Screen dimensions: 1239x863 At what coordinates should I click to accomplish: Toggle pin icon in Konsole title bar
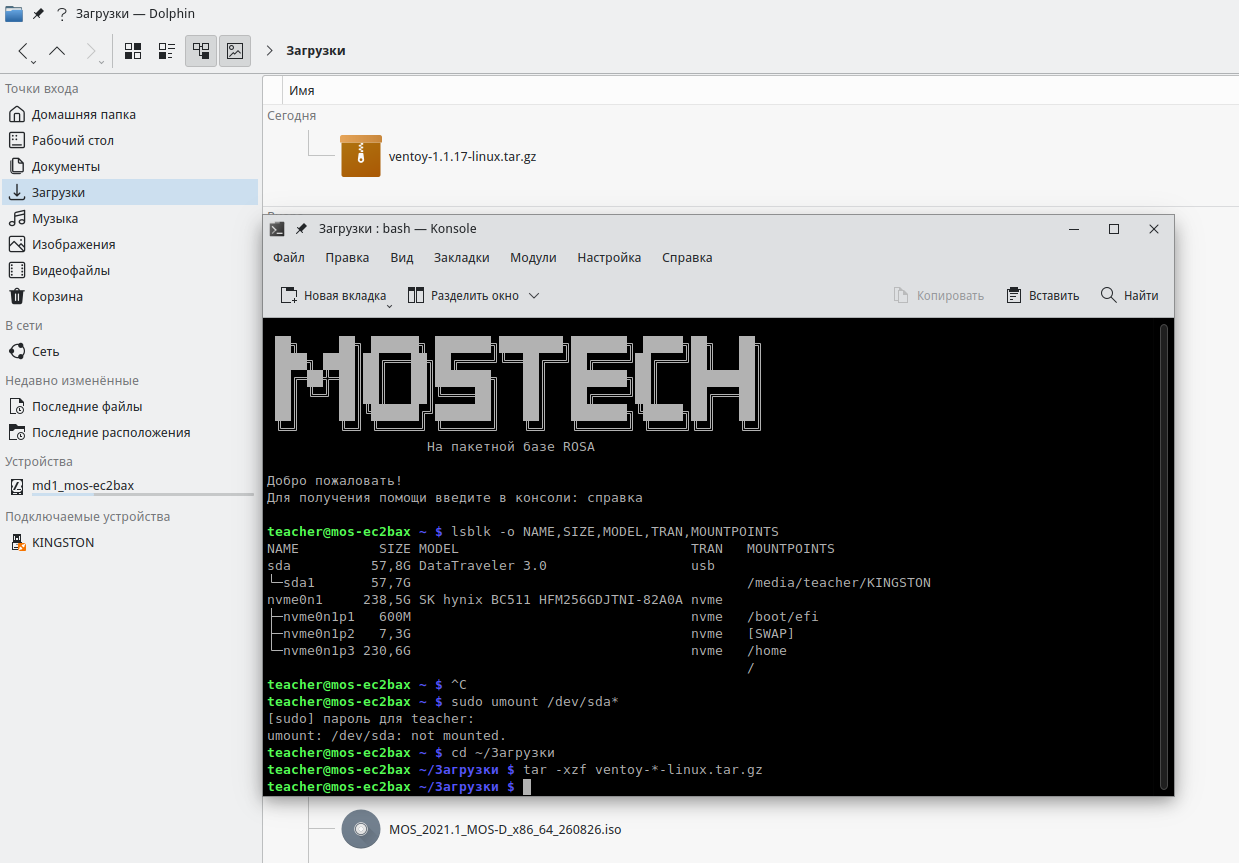301,229
